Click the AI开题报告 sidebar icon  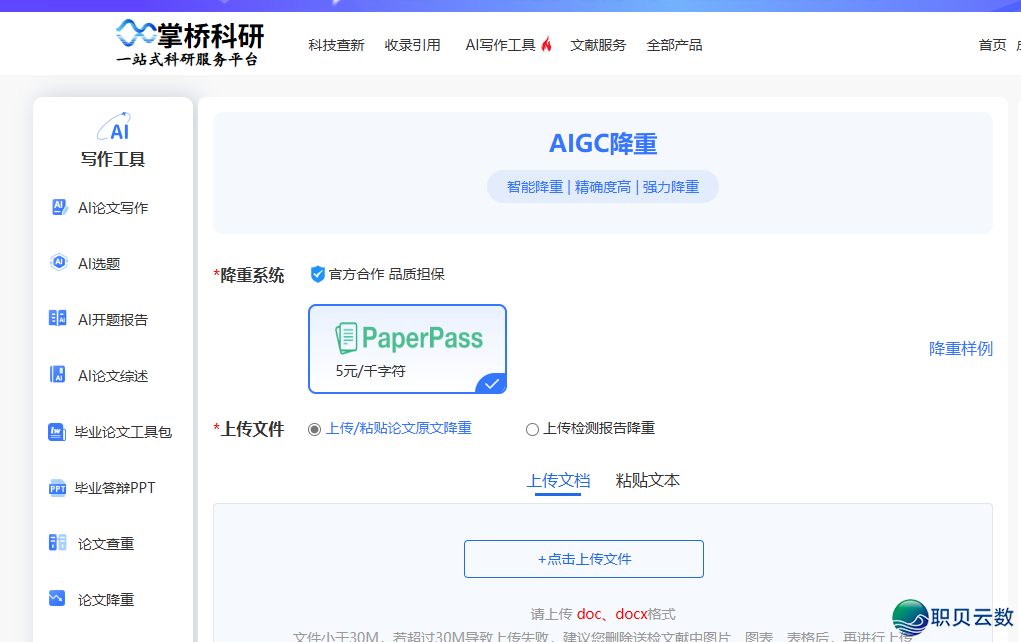click(x=58, y=318)
